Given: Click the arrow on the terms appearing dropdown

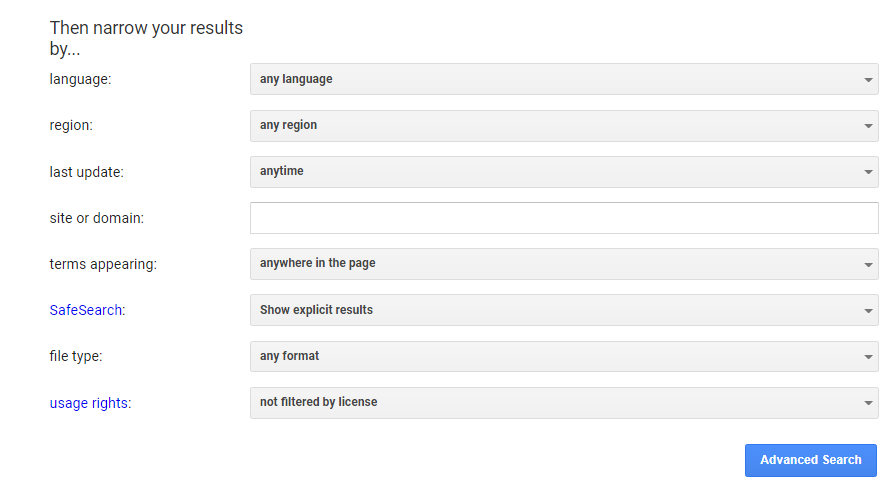Looking at the screenshot, I should click(x=867, y=265).
